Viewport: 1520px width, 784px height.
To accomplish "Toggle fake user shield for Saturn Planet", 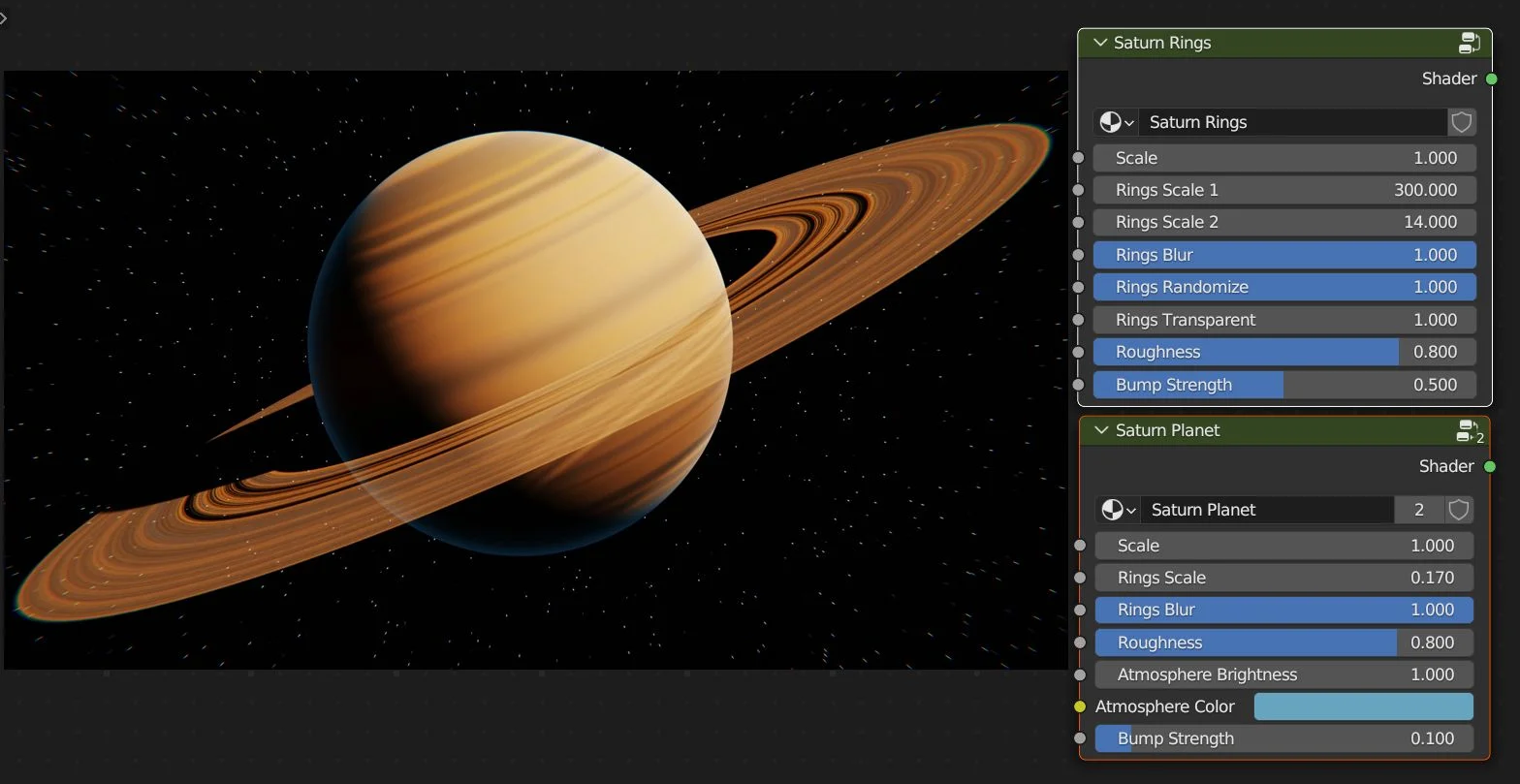I will [1459, 510].
